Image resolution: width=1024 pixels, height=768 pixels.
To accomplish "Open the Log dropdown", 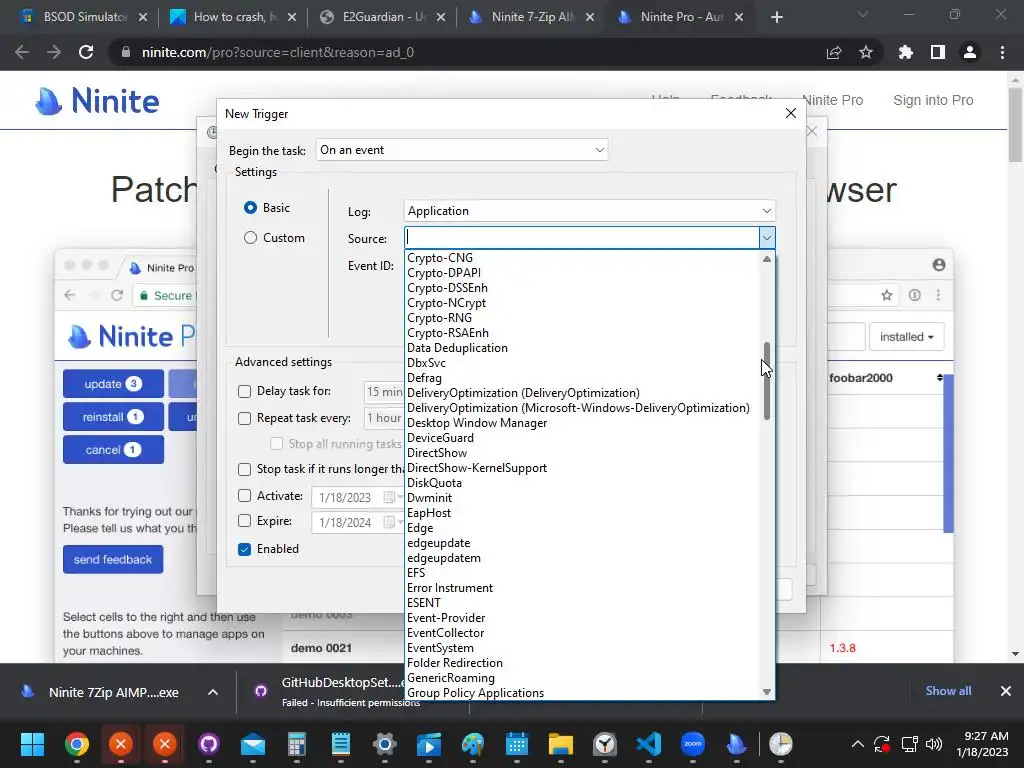I will 590,211.
